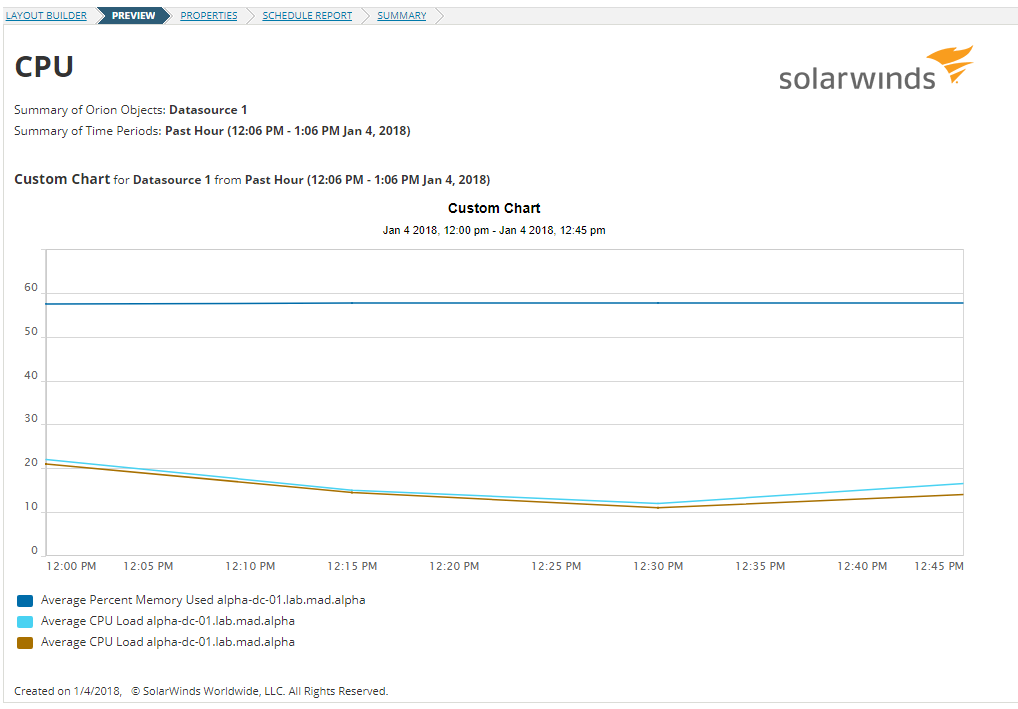Click the 12:35 PM axis label

[760, 566]
